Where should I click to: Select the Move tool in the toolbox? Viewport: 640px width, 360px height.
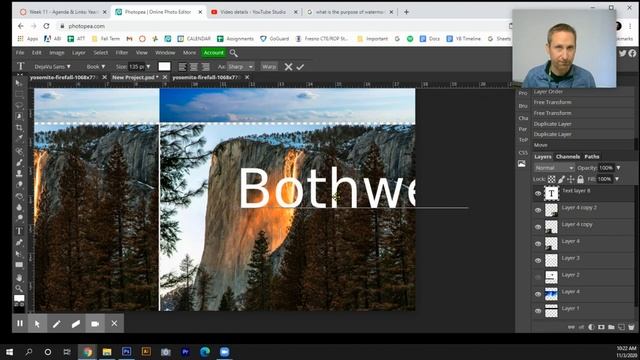pyautogui.click(x=19, y=83)
